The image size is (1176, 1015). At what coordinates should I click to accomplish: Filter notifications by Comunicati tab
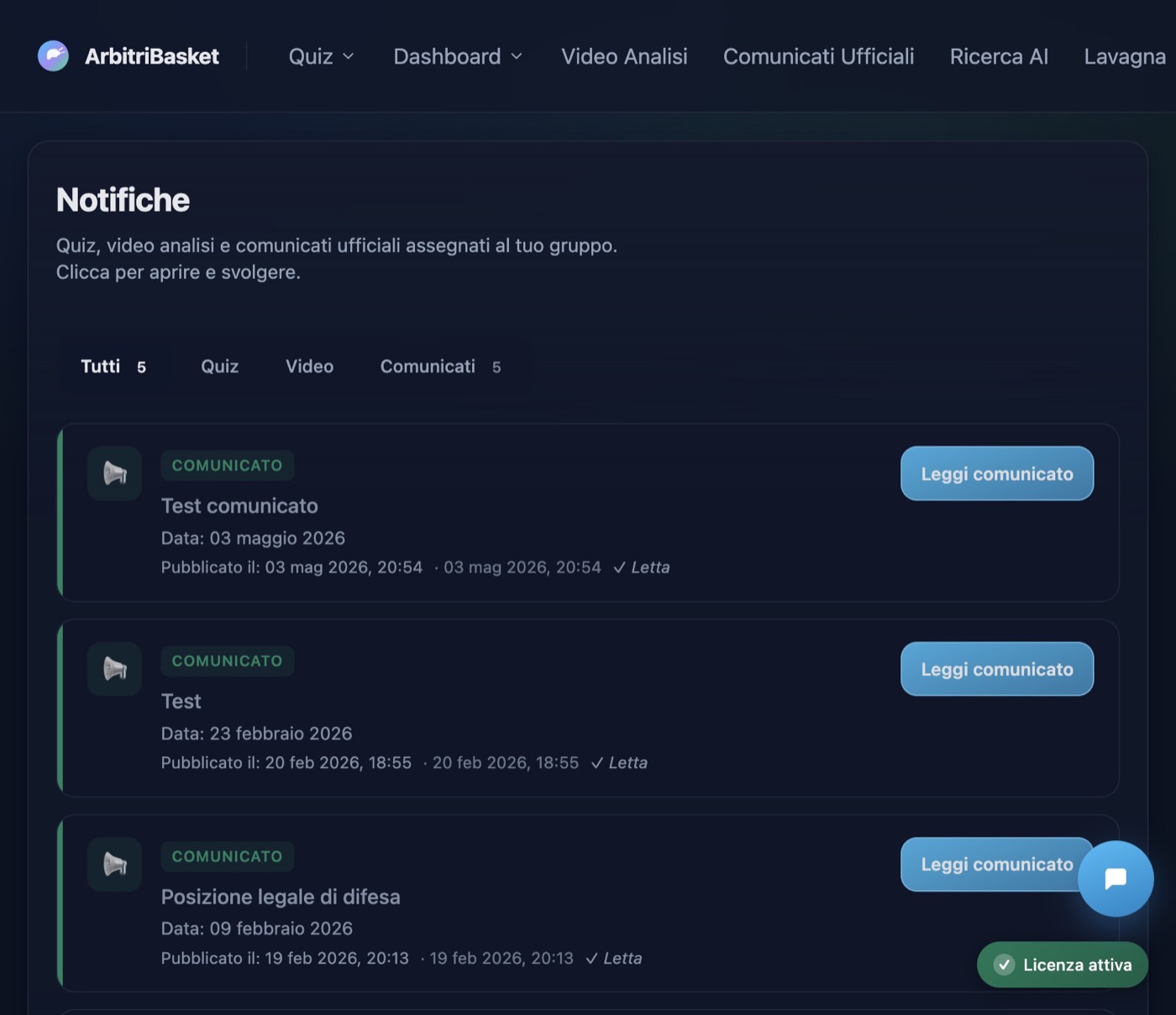(x=440, y=366)
